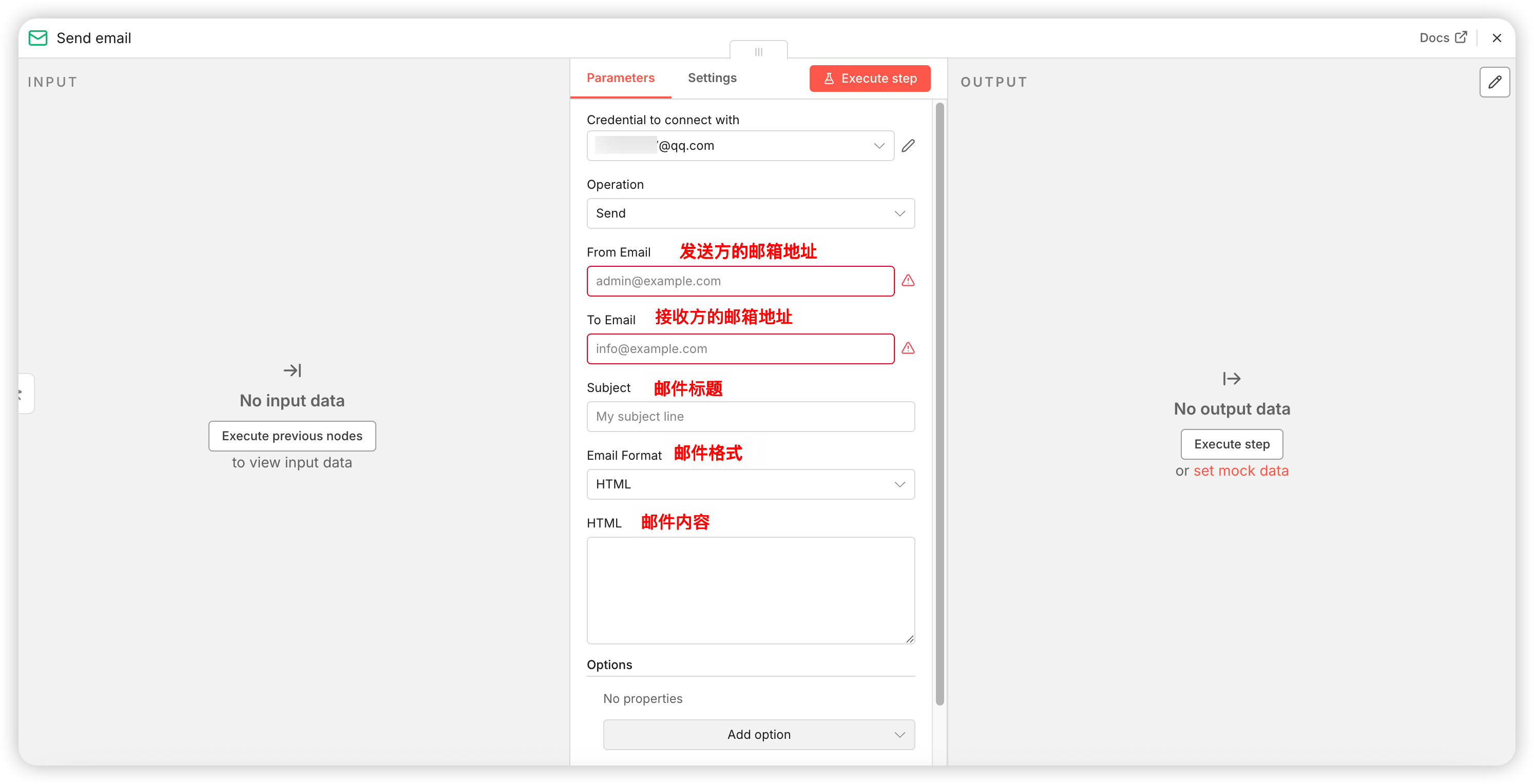This screenshot has height=784, width=1534.
Task: Open the Email Format HTML dropdown
Action: pos(751,484)
